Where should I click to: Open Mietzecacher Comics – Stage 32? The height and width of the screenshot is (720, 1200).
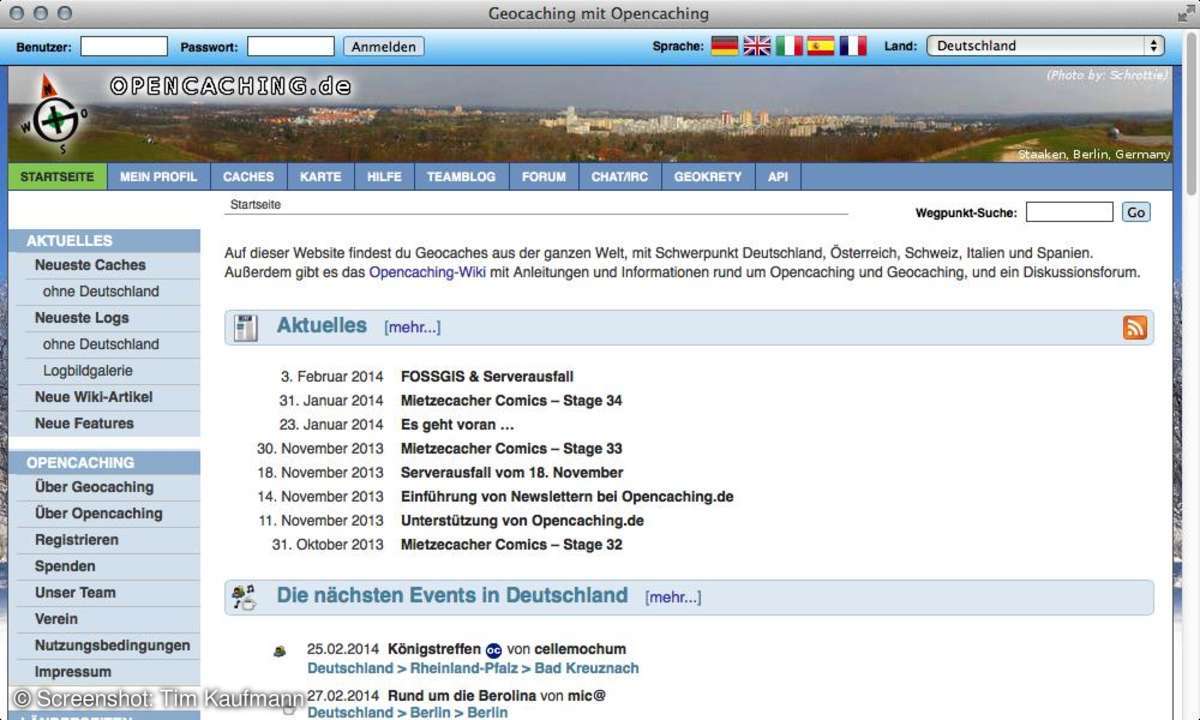[x=511, y=545]
